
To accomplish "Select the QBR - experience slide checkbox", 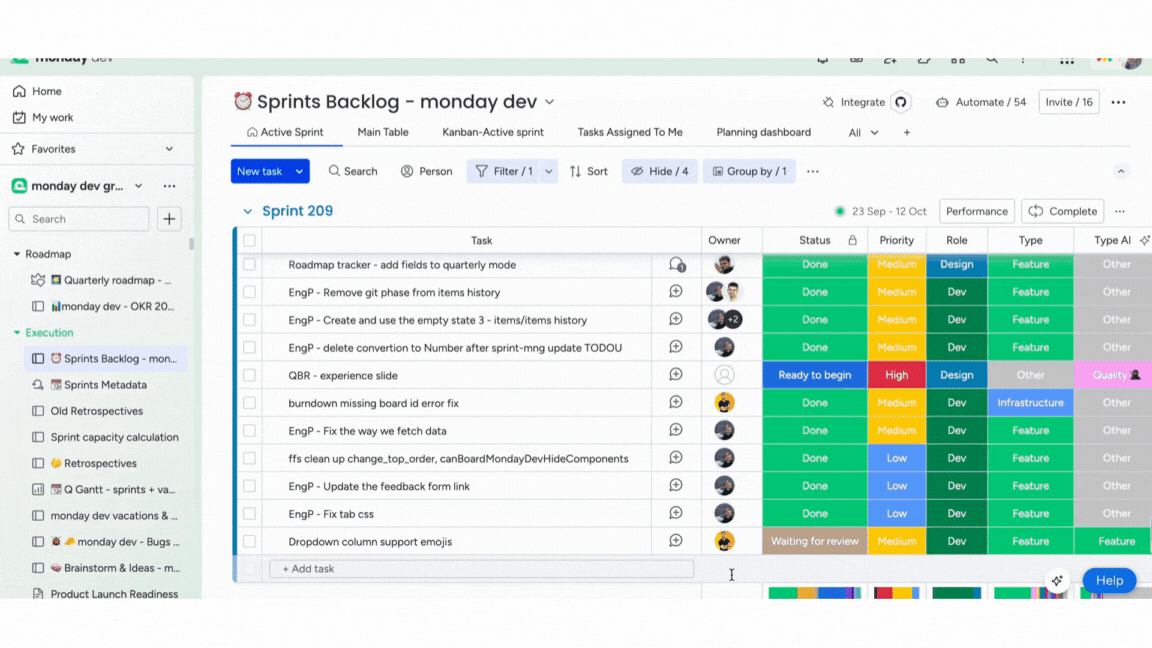I will coord(250,375).
